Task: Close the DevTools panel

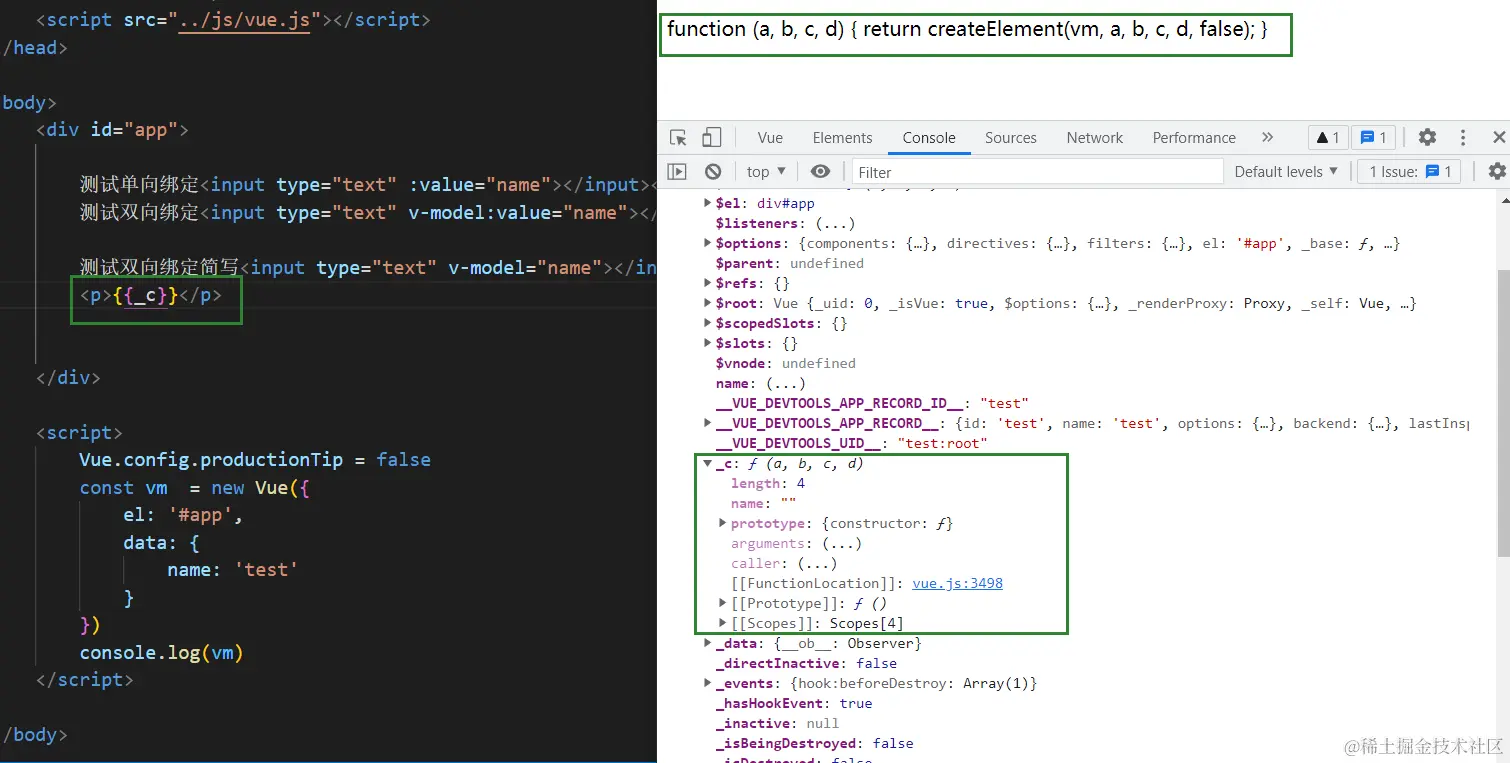Action: coord(1498,138)
